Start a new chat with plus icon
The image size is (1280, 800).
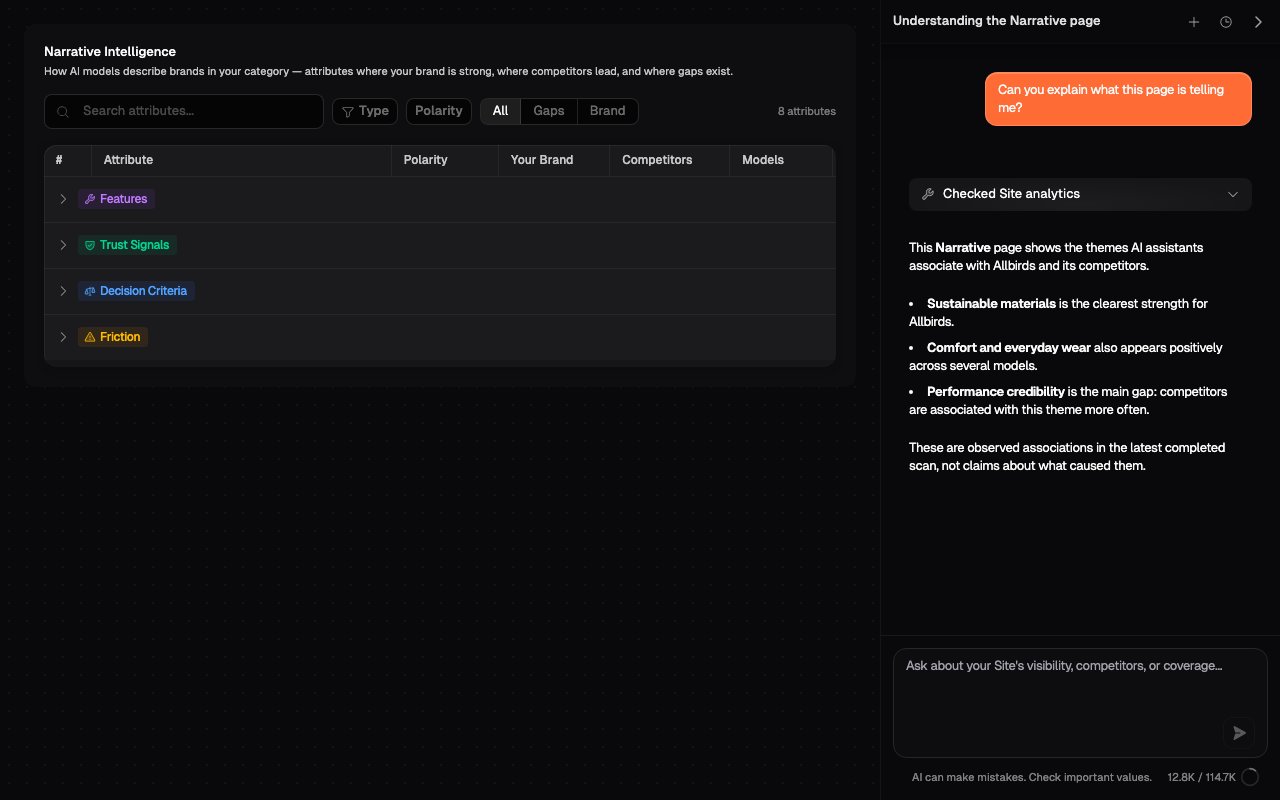click(x=1193, y=22)
